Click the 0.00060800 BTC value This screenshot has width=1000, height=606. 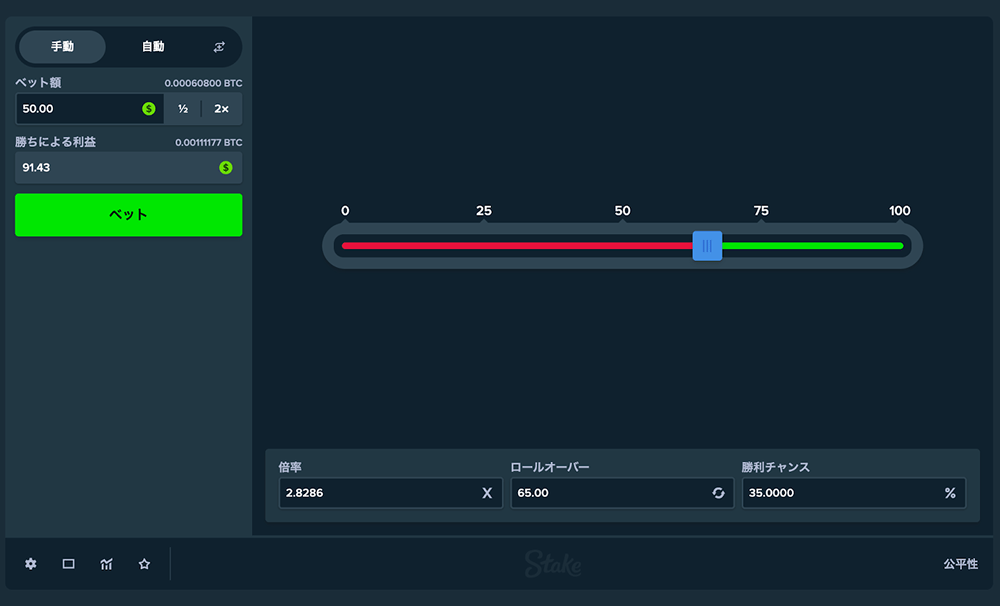point(203,83)
